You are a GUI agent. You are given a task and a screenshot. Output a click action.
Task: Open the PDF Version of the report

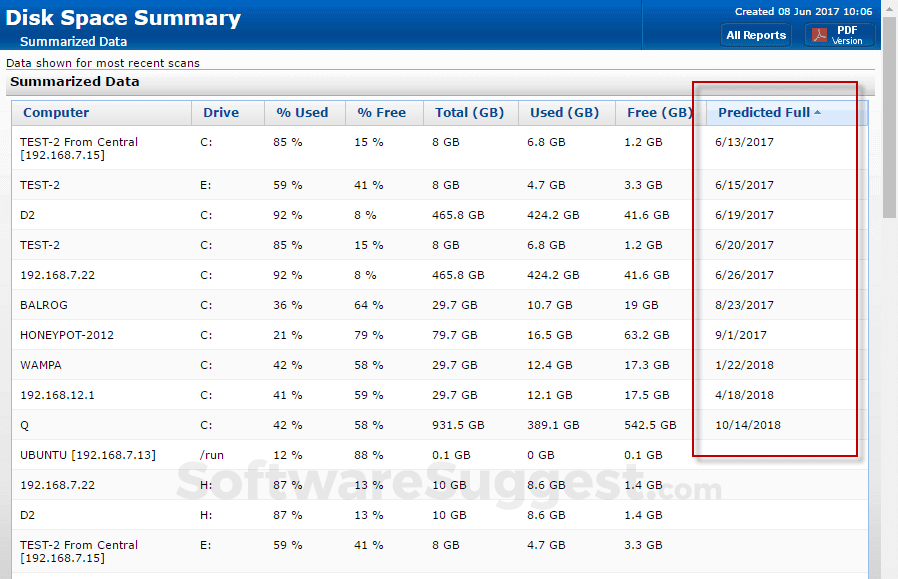click(x=846, y=34)
